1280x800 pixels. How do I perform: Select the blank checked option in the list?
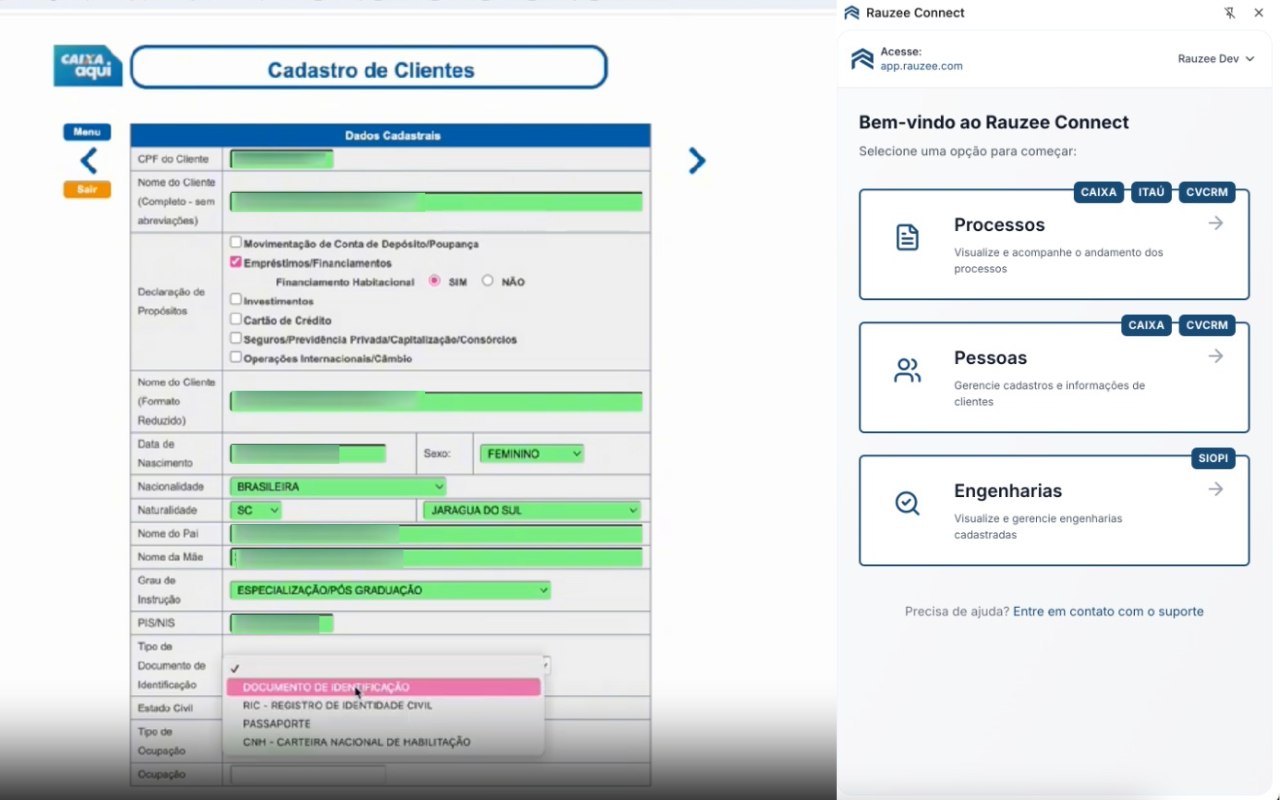point(383,668)
